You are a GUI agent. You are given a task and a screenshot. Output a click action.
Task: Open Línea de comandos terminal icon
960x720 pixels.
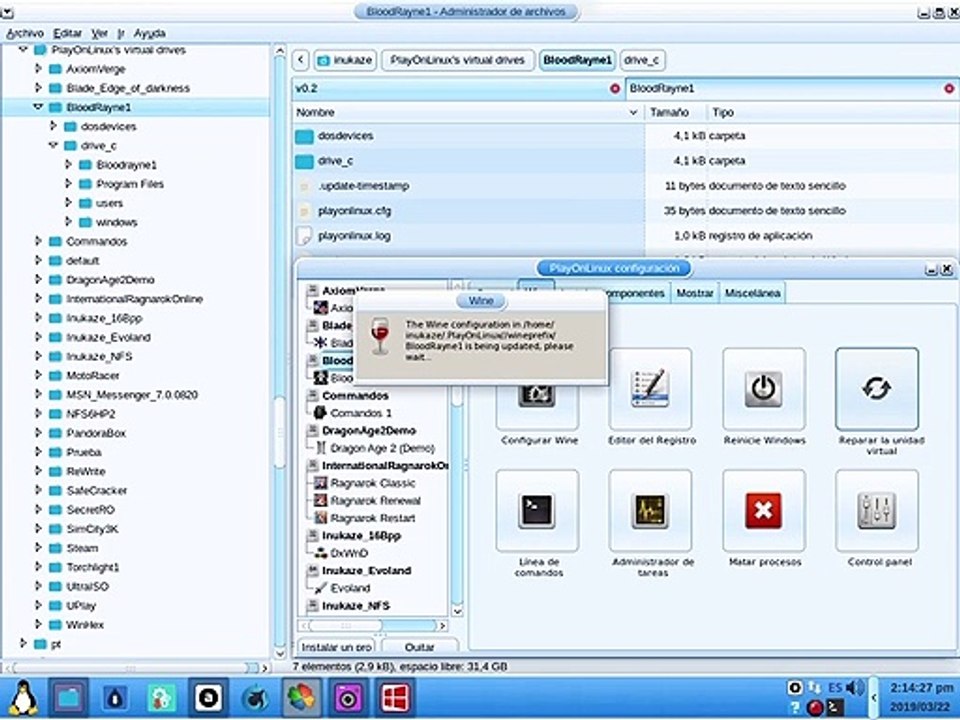537,511
